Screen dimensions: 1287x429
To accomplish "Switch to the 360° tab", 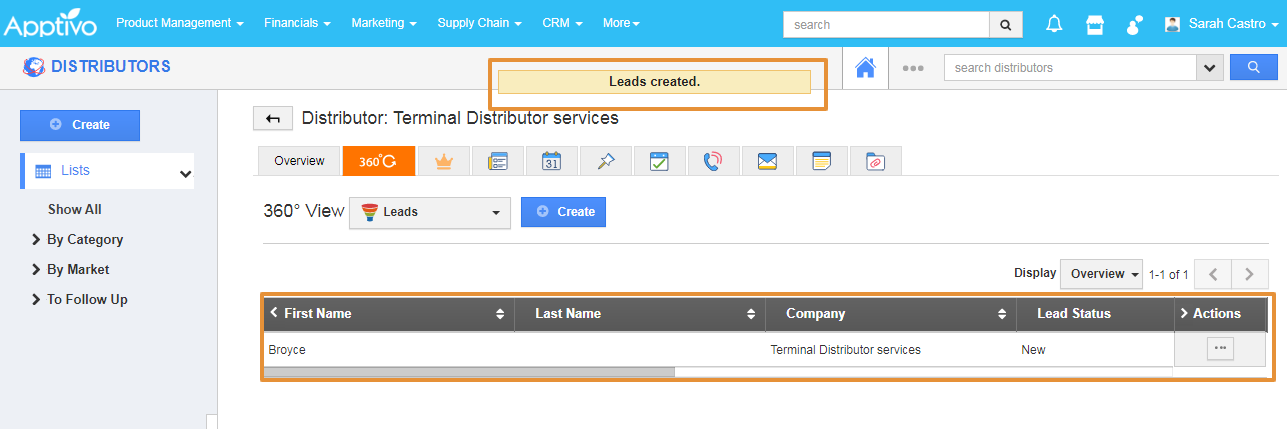I will [378, 161].
